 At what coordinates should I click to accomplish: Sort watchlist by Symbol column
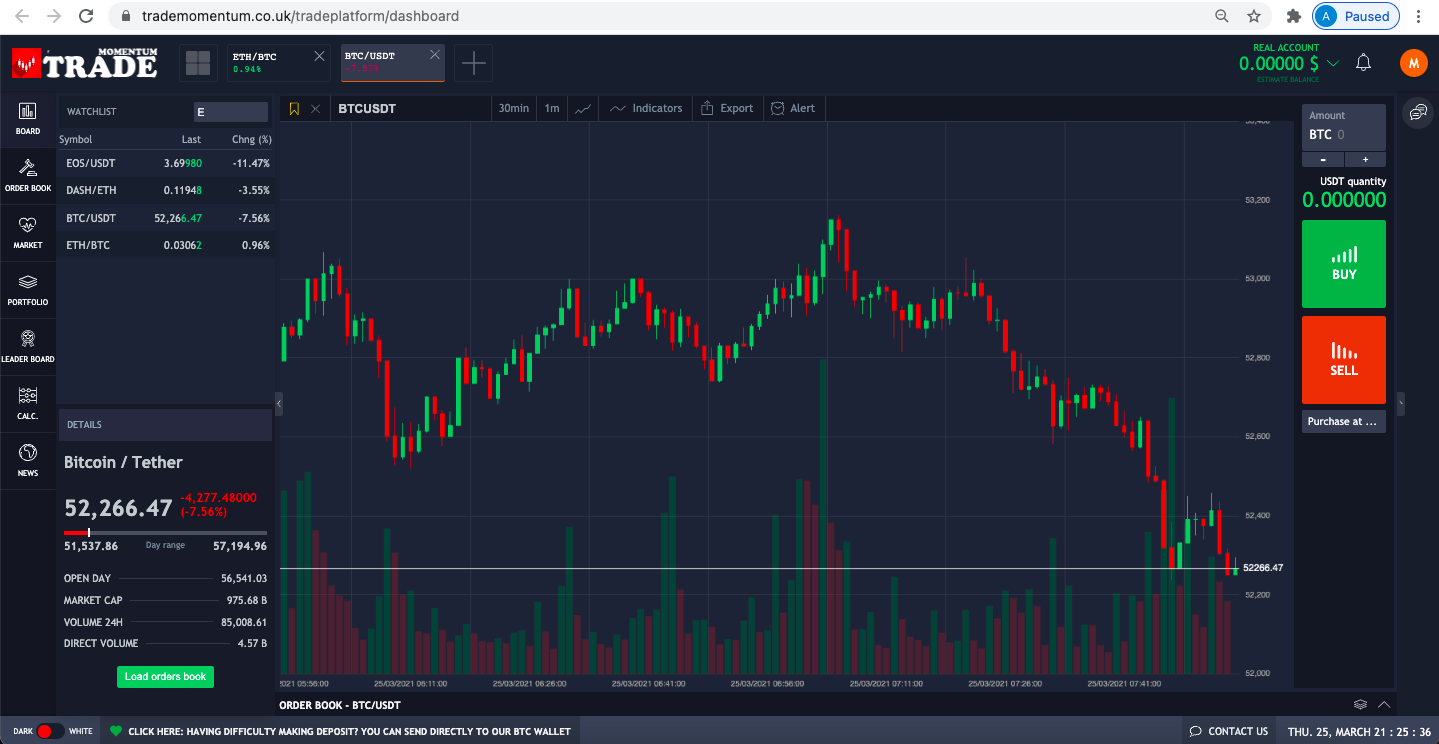[76, 139]
